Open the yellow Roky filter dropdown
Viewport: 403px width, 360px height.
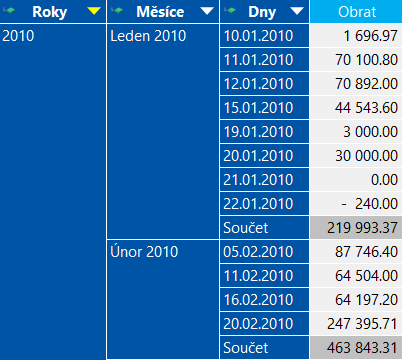coord(94,11)
